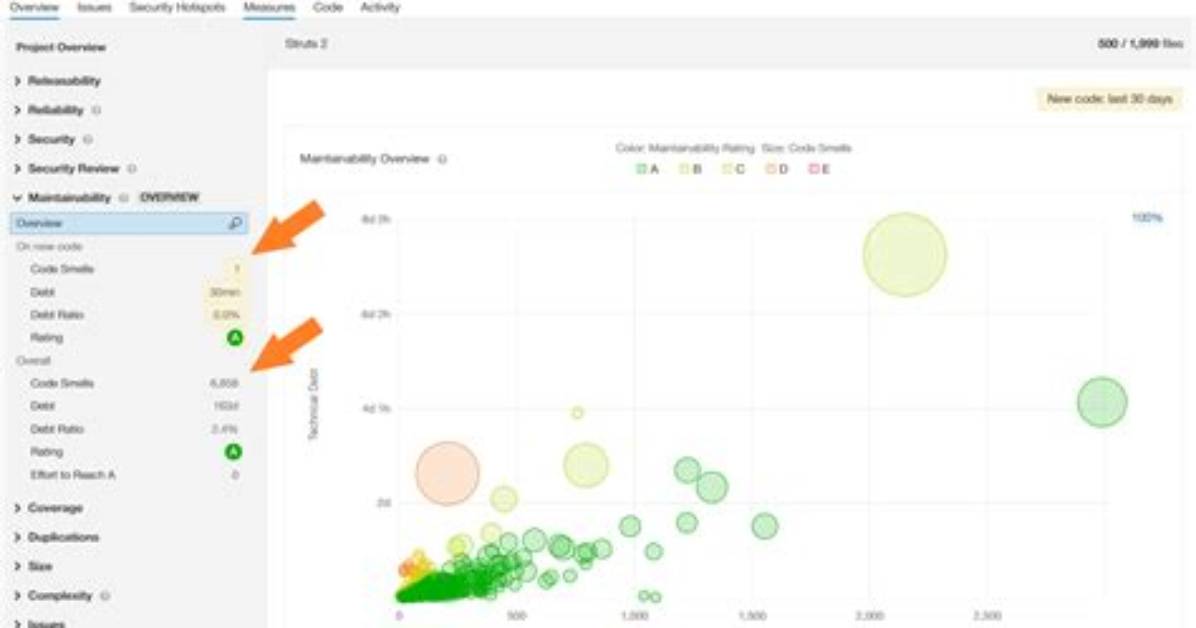The width and height of the screenshot is (1196, 628).
Task: Click the info icon beside Maintainability in sidebar
Action: (x=124, y=198)
